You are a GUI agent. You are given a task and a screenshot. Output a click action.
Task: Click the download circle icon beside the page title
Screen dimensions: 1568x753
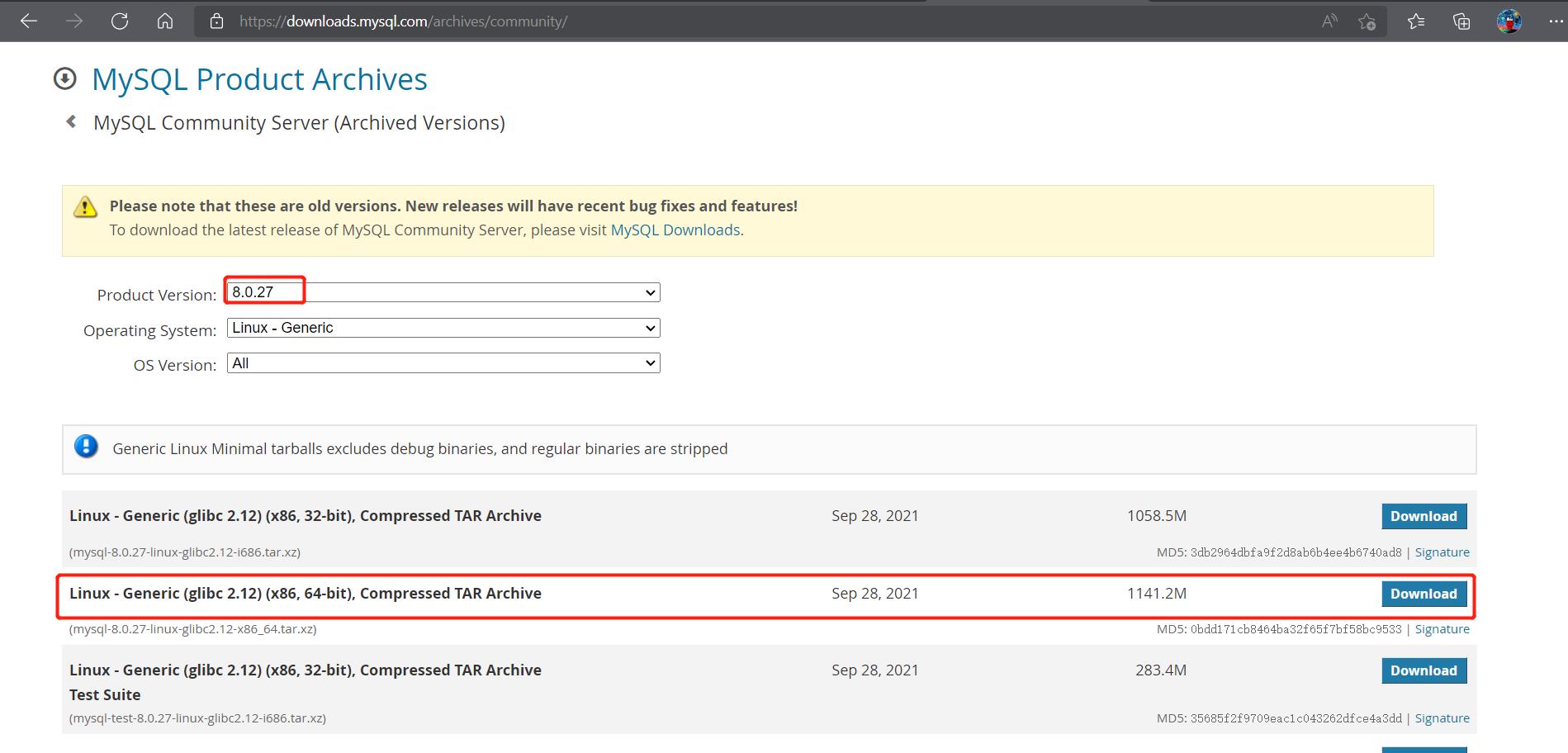pos(64,78)
